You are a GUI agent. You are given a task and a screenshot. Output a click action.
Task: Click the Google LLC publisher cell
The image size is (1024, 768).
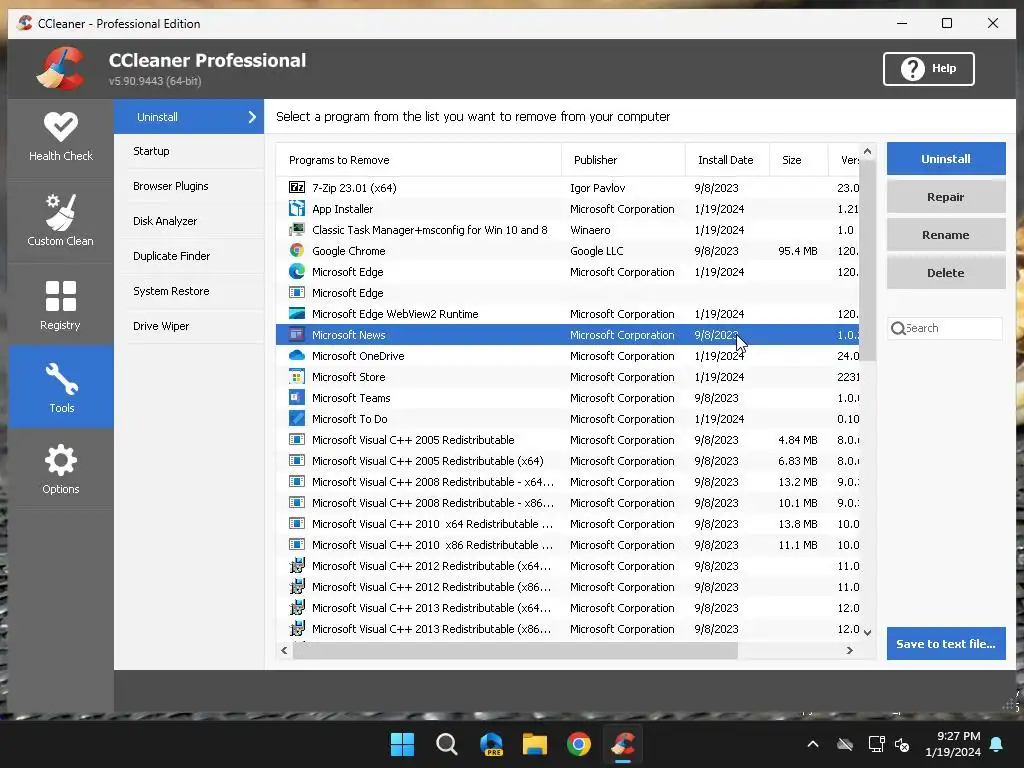(597, 251)
